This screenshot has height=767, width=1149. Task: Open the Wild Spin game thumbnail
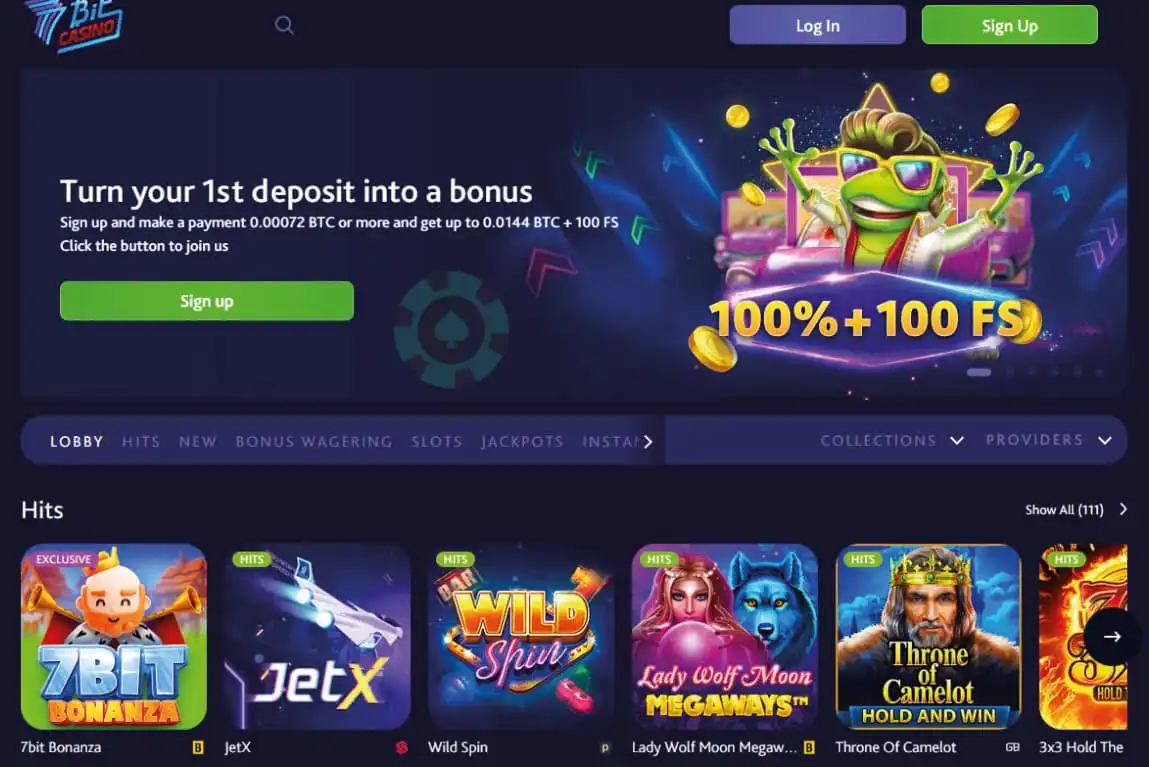click(x=521, y=637)
